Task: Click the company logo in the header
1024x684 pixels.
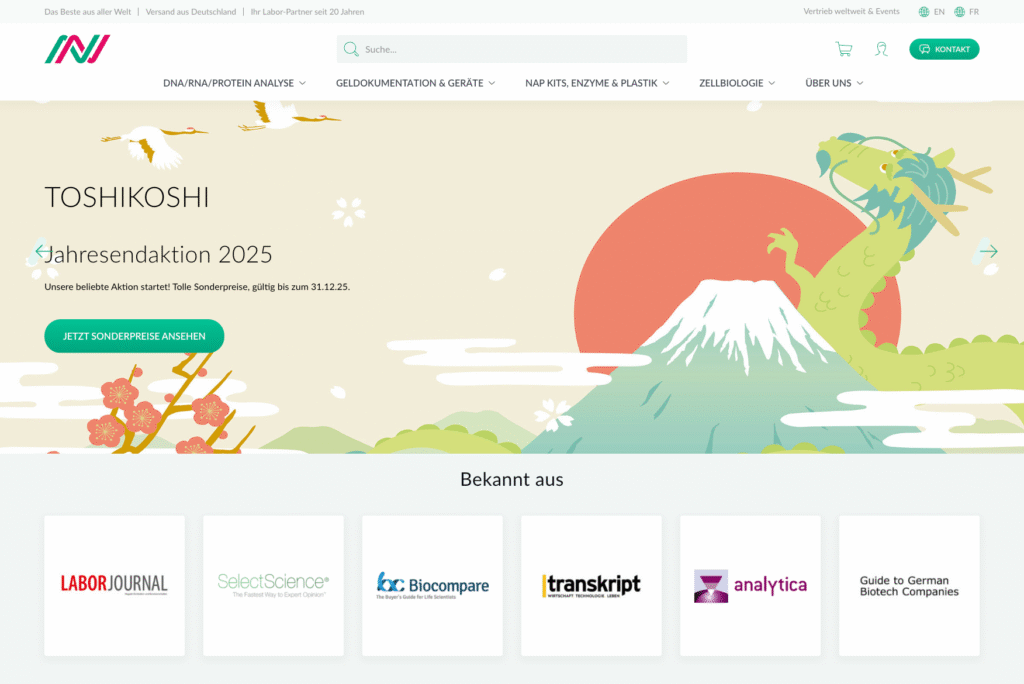Action: (77, 49)
